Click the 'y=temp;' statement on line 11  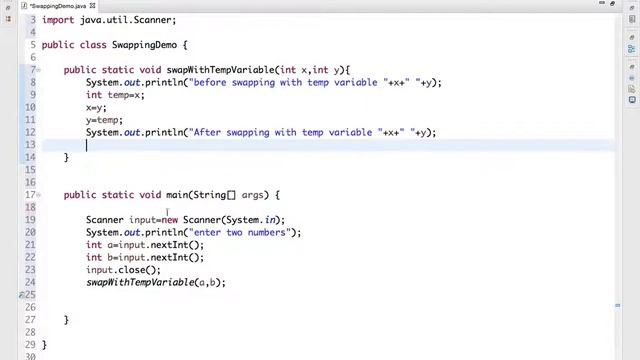coord(104,120)
